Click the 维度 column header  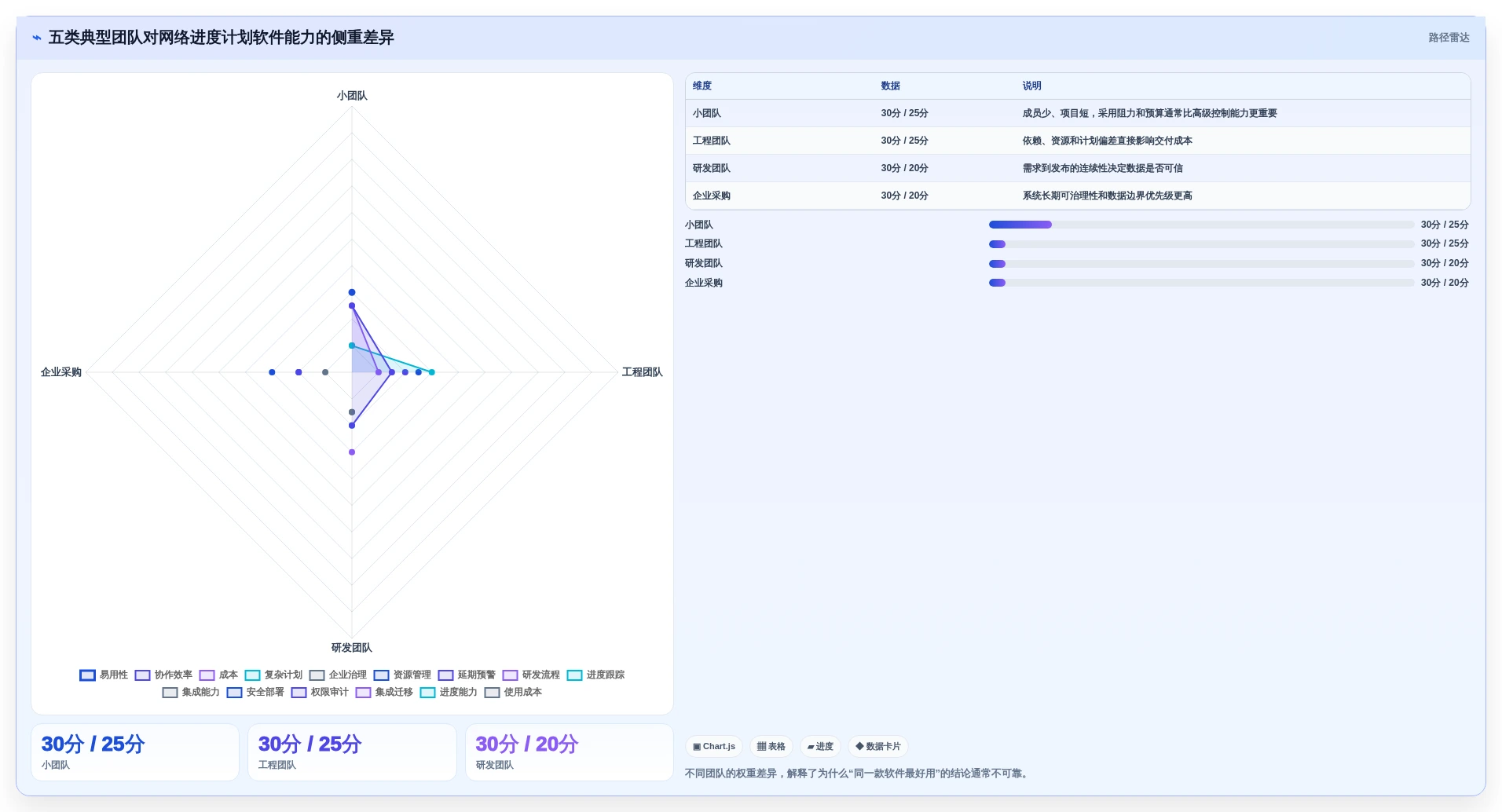pos(702,86)
